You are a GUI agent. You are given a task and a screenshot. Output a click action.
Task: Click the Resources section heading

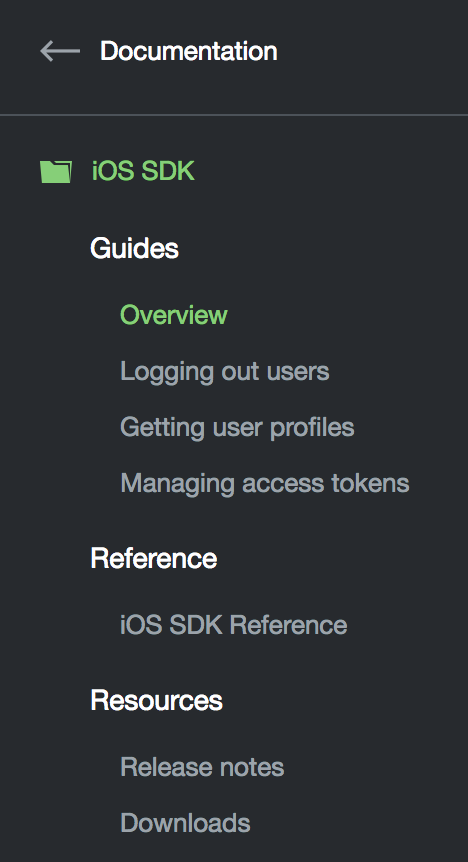[157, 700]
